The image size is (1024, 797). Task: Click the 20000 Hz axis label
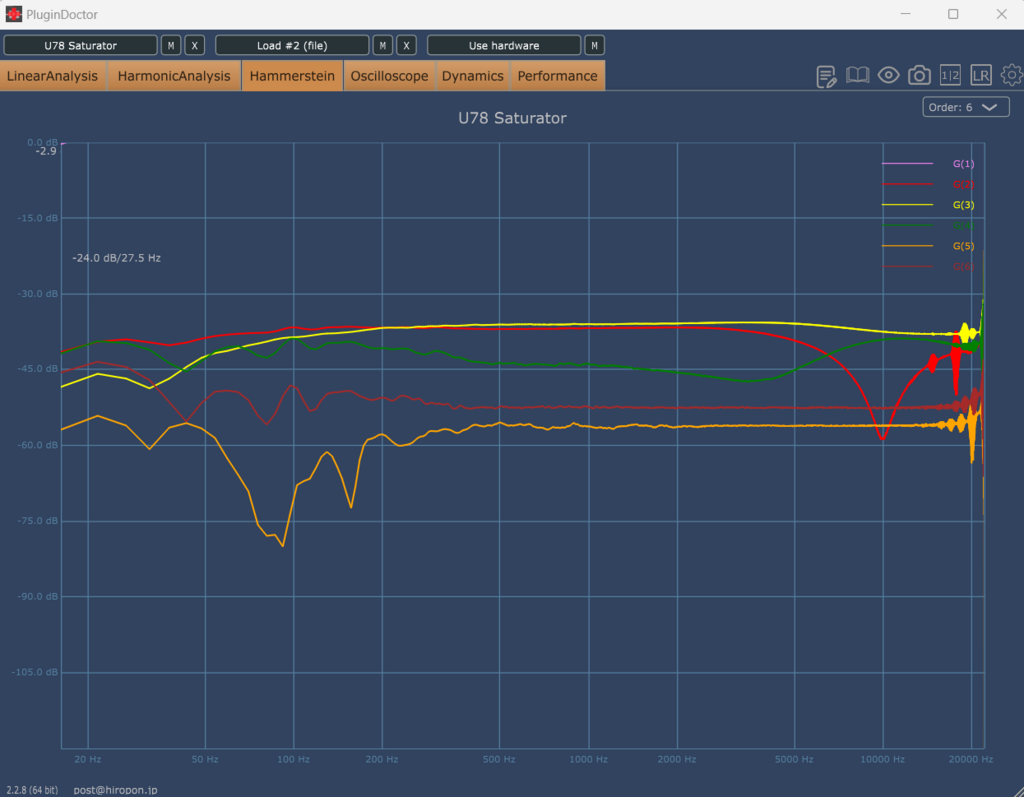point(971,759)
